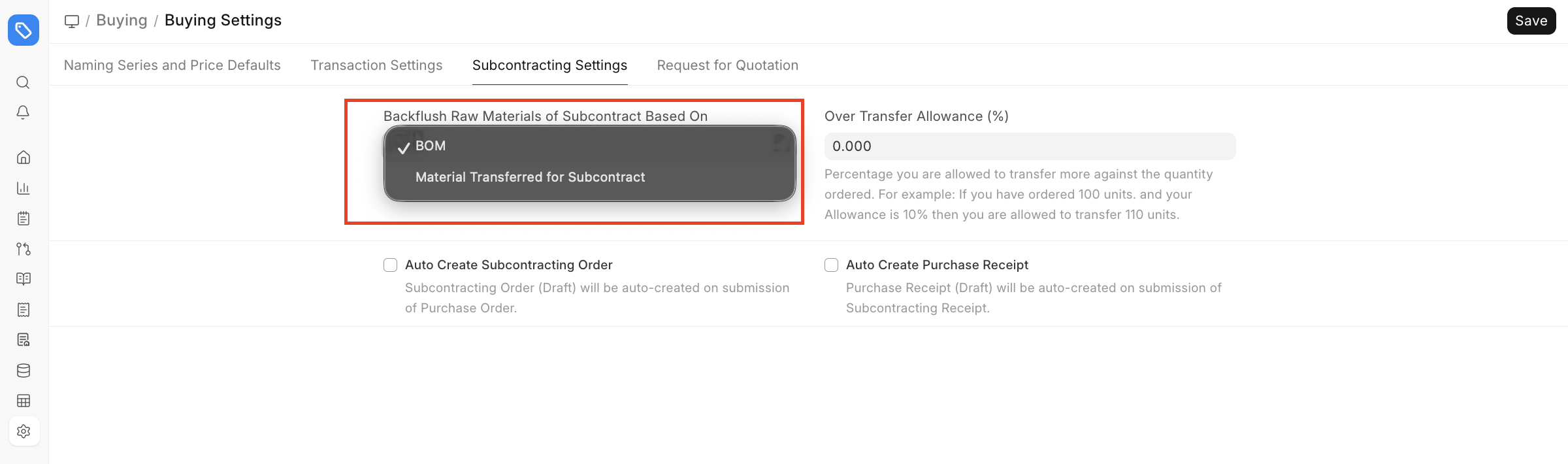Open the database stack sidebar icon

24,371
